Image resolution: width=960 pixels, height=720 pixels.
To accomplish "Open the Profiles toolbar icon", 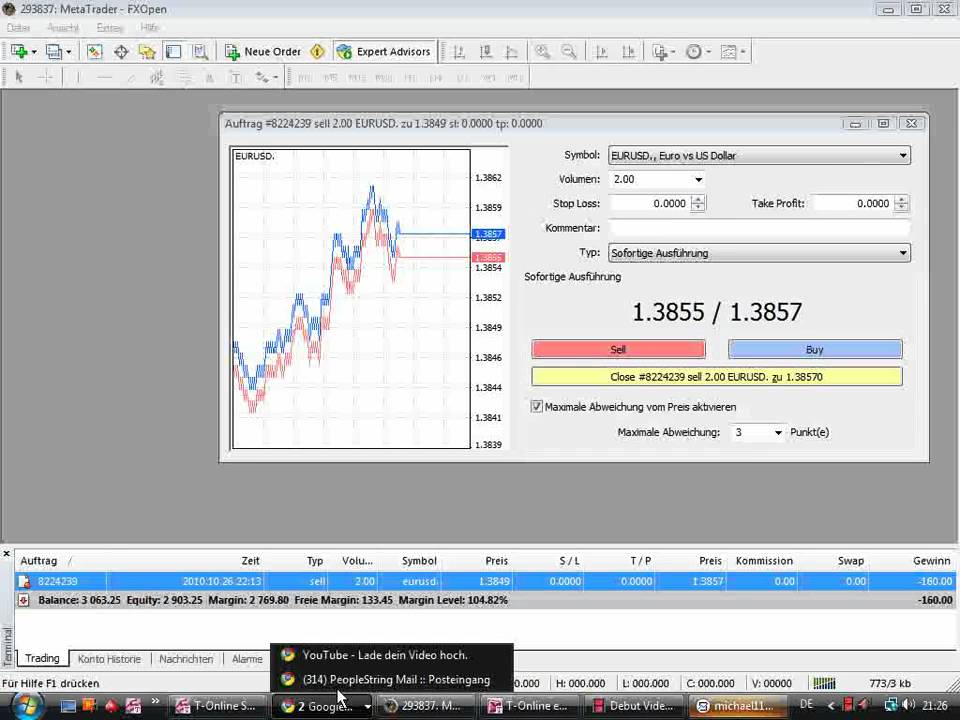I will click(54, 52).
